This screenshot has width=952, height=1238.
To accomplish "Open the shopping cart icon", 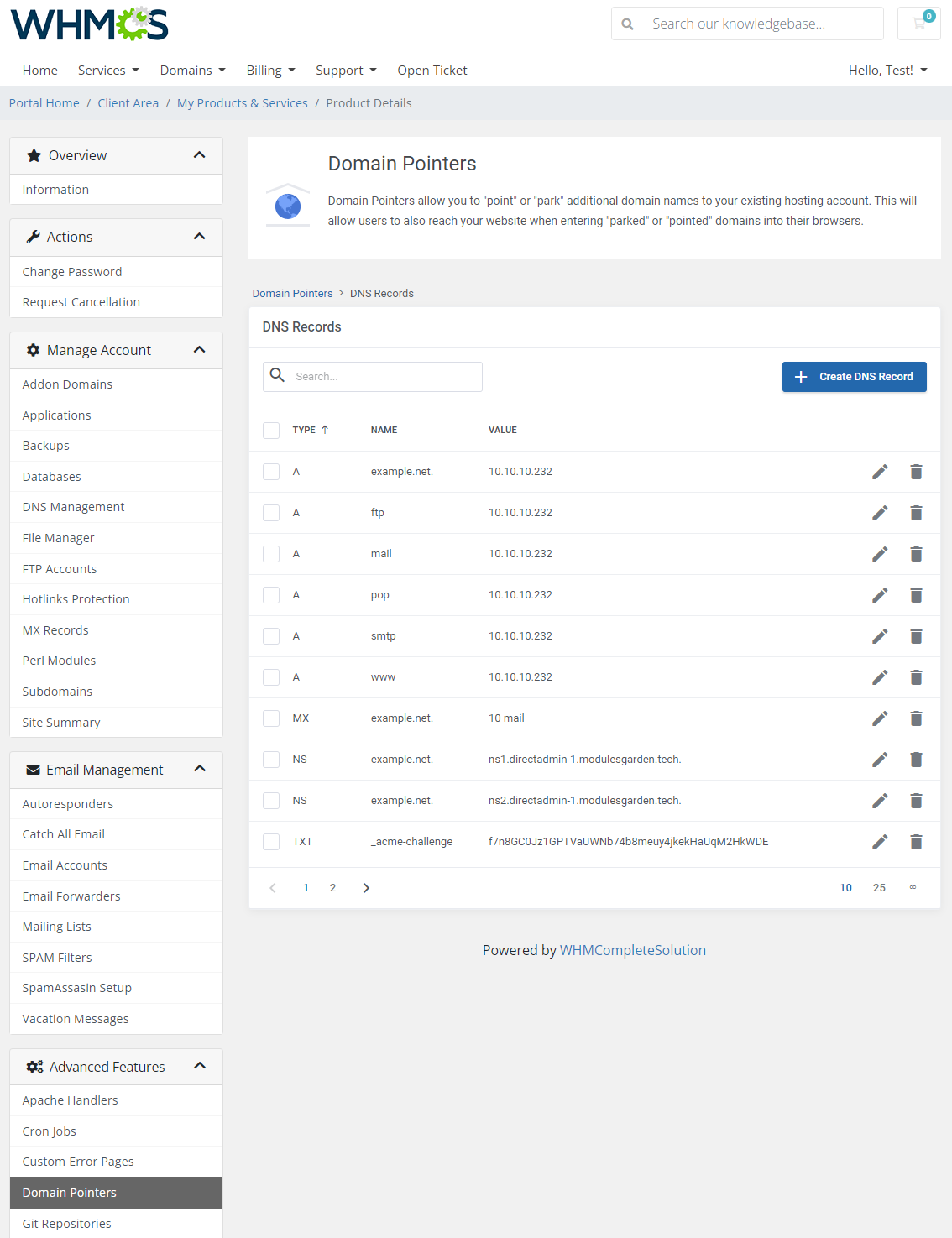I will point(918,24).
